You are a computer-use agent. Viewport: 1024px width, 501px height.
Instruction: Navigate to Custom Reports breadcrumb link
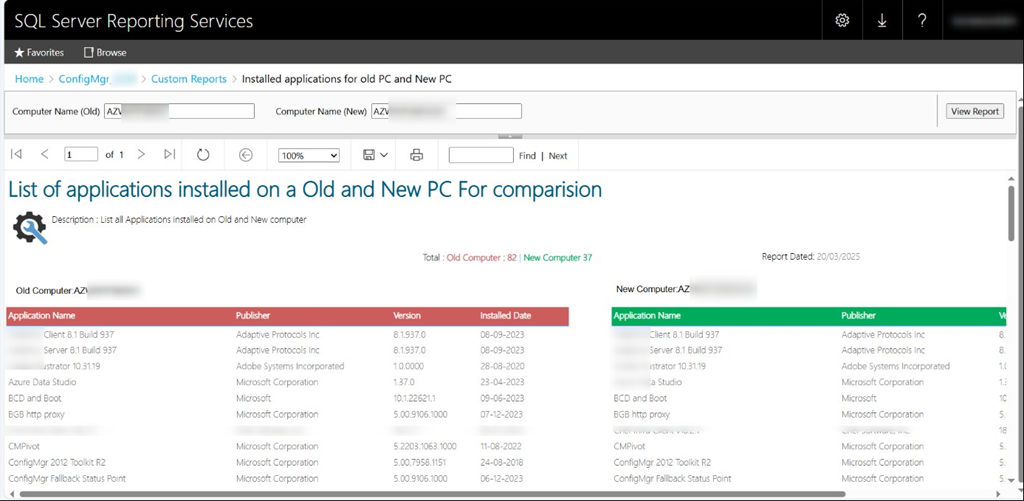click(188, 79)
